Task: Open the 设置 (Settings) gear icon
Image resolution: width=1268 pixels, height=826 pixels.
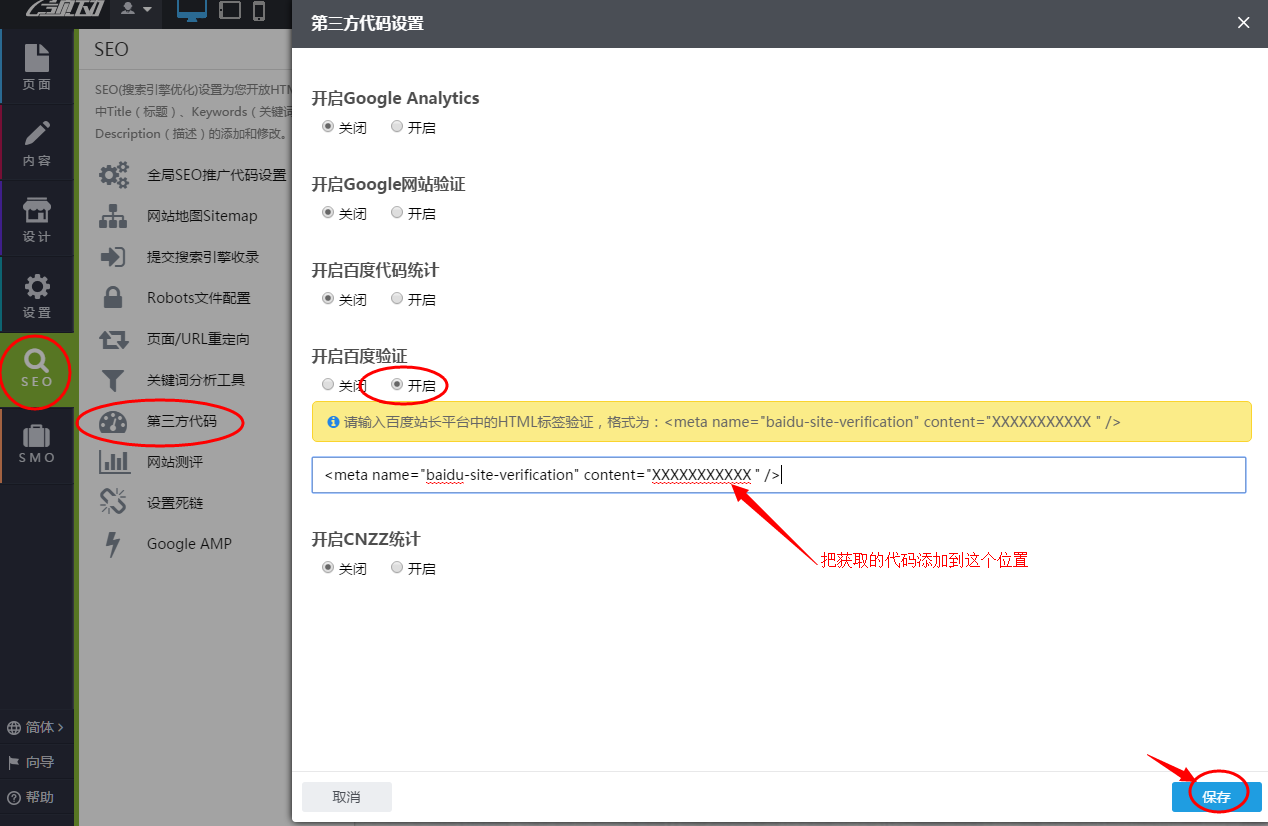Action: [37, 295]
